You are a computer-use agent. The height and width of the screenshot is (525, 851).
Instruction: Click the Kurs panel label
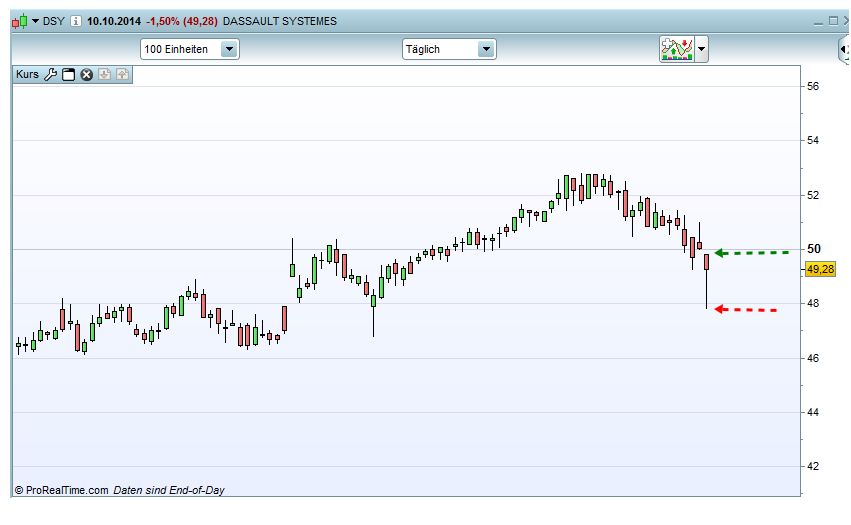(27, 74)
